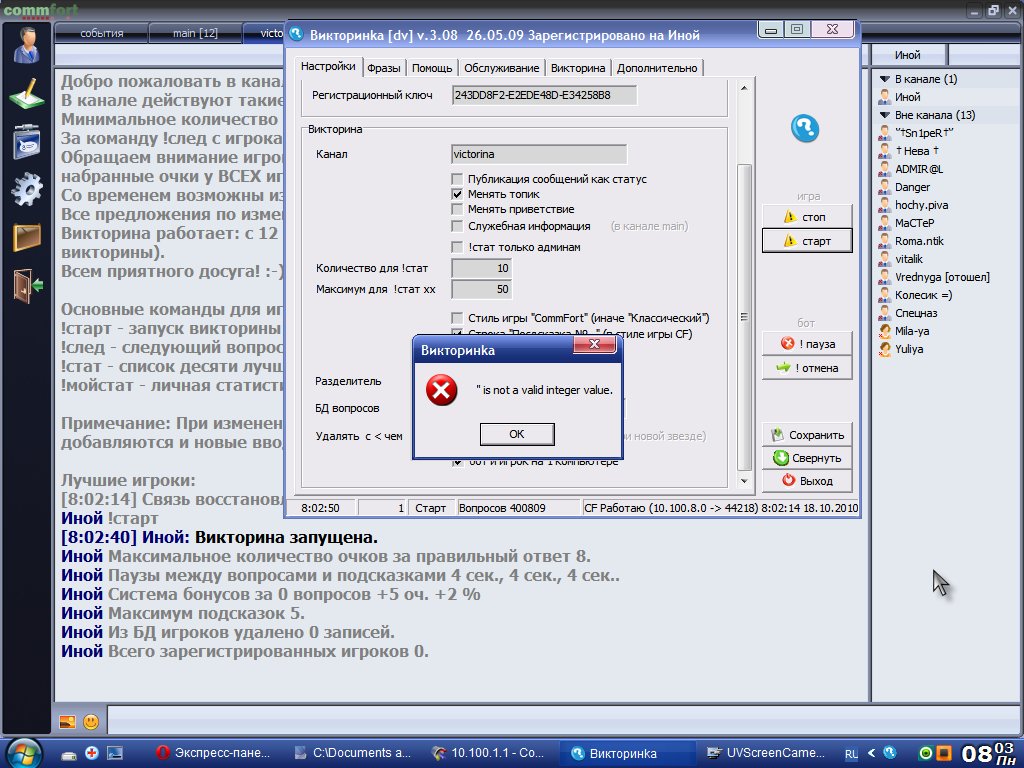This screenshot has height=768, width=1024.
Task: Click the 'Сохранить' save button
Action: (807, 435)
